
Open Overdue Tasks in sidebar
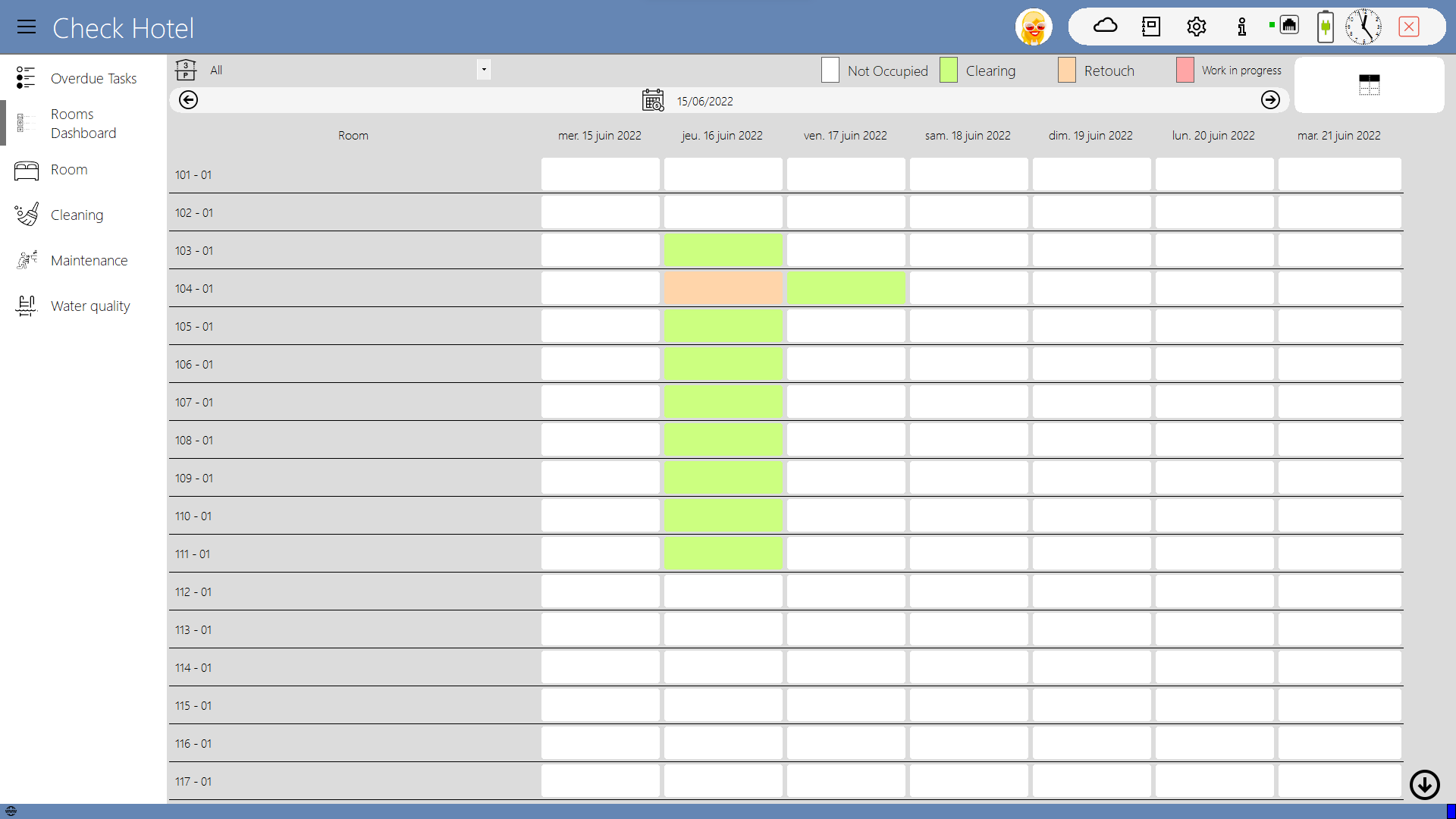tap(93, 78)
